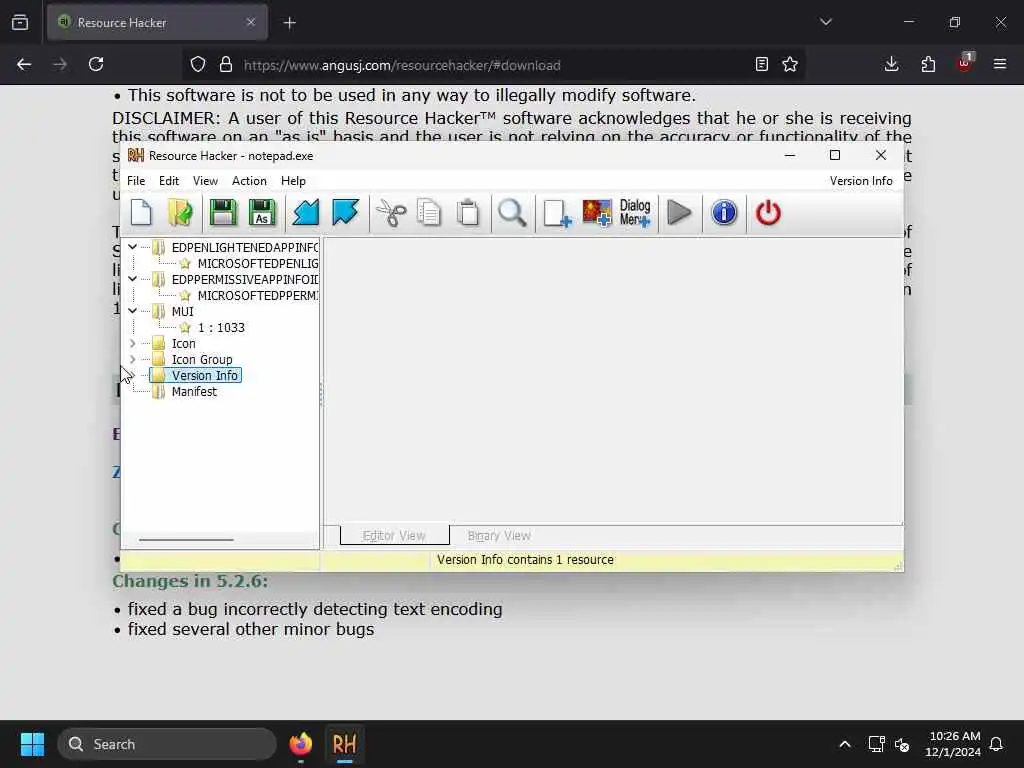1024x768 pixels.
Task: Collapse the MUI tree node
Action: pyautogui.click(x=133, y=311)
